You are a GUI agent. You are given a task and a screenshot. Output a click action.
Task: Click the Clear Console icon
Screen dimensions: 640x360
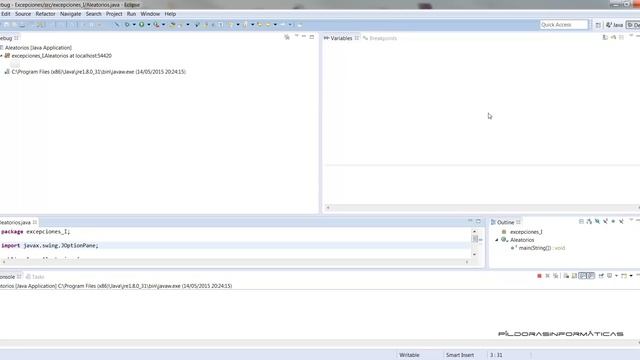567,276
